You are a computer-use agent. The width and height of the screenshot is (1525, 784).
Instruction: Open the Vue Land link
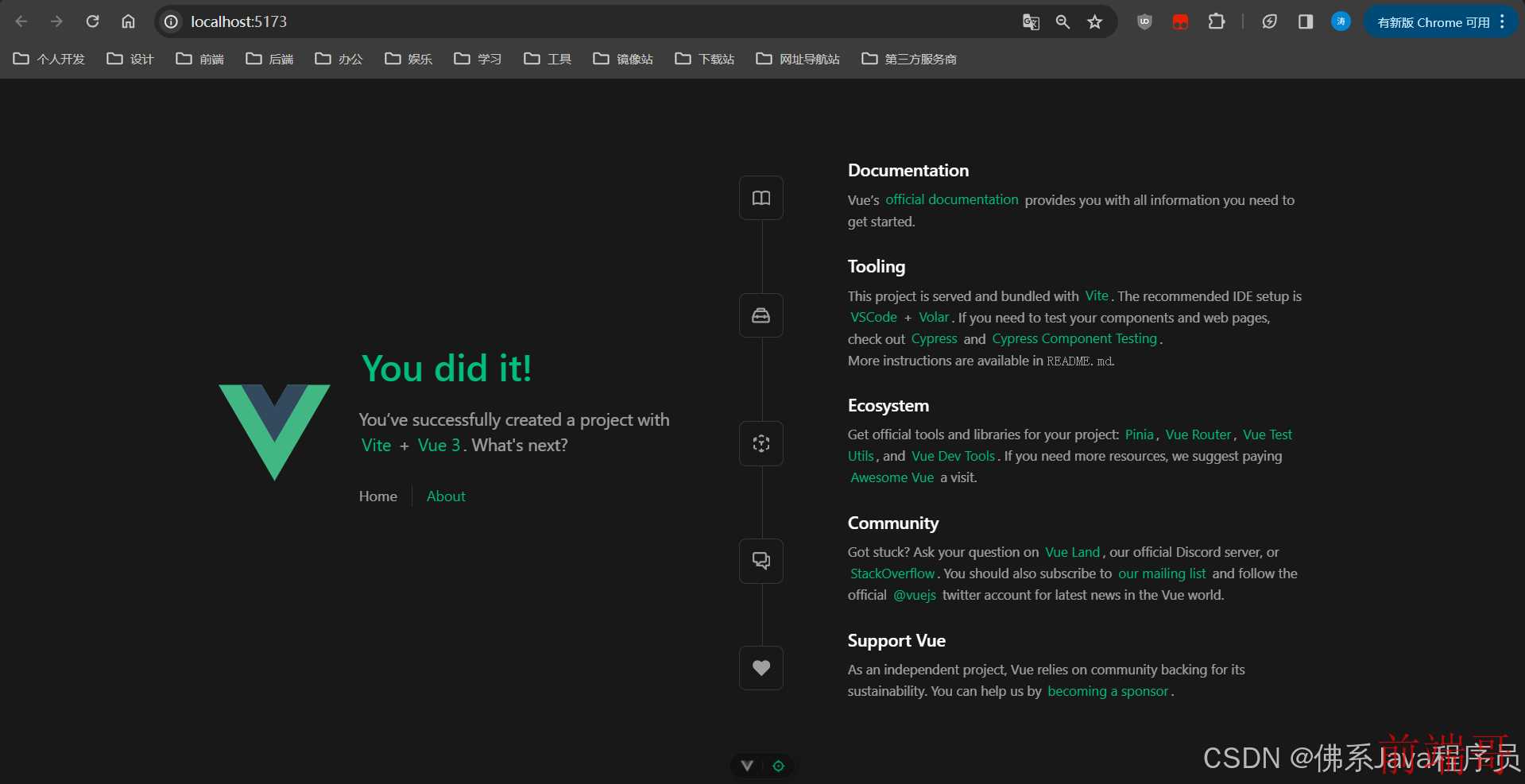[1072, 553]
